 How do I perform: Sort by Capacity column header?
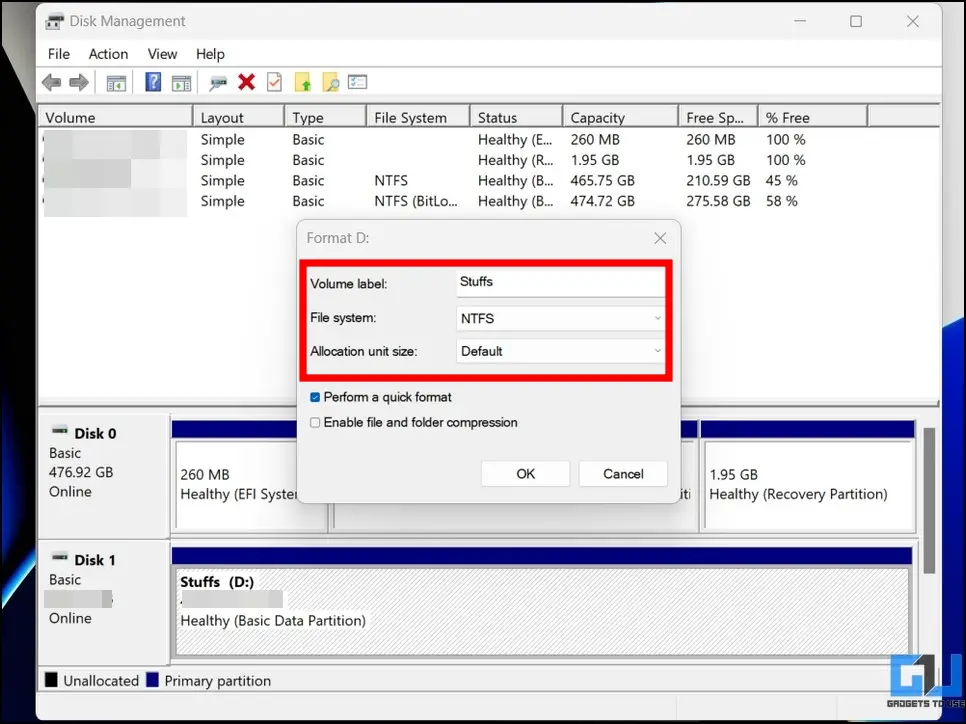620,117
